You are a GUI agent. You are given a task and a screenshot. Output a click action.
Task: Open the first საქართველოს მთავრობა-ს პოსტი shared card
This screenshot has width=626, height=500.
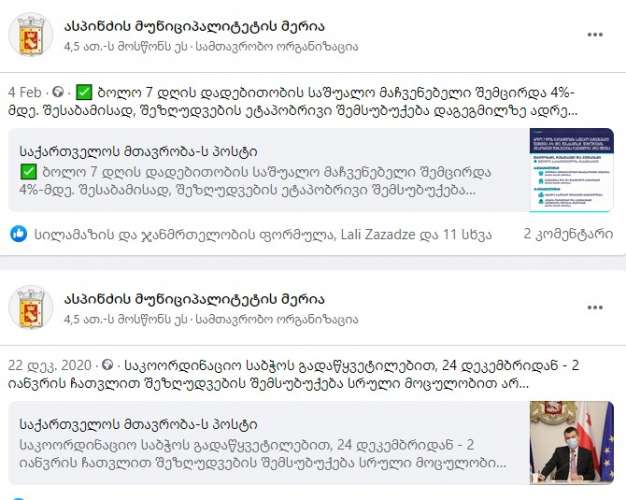pyautogui.click(x=269, y=170)
